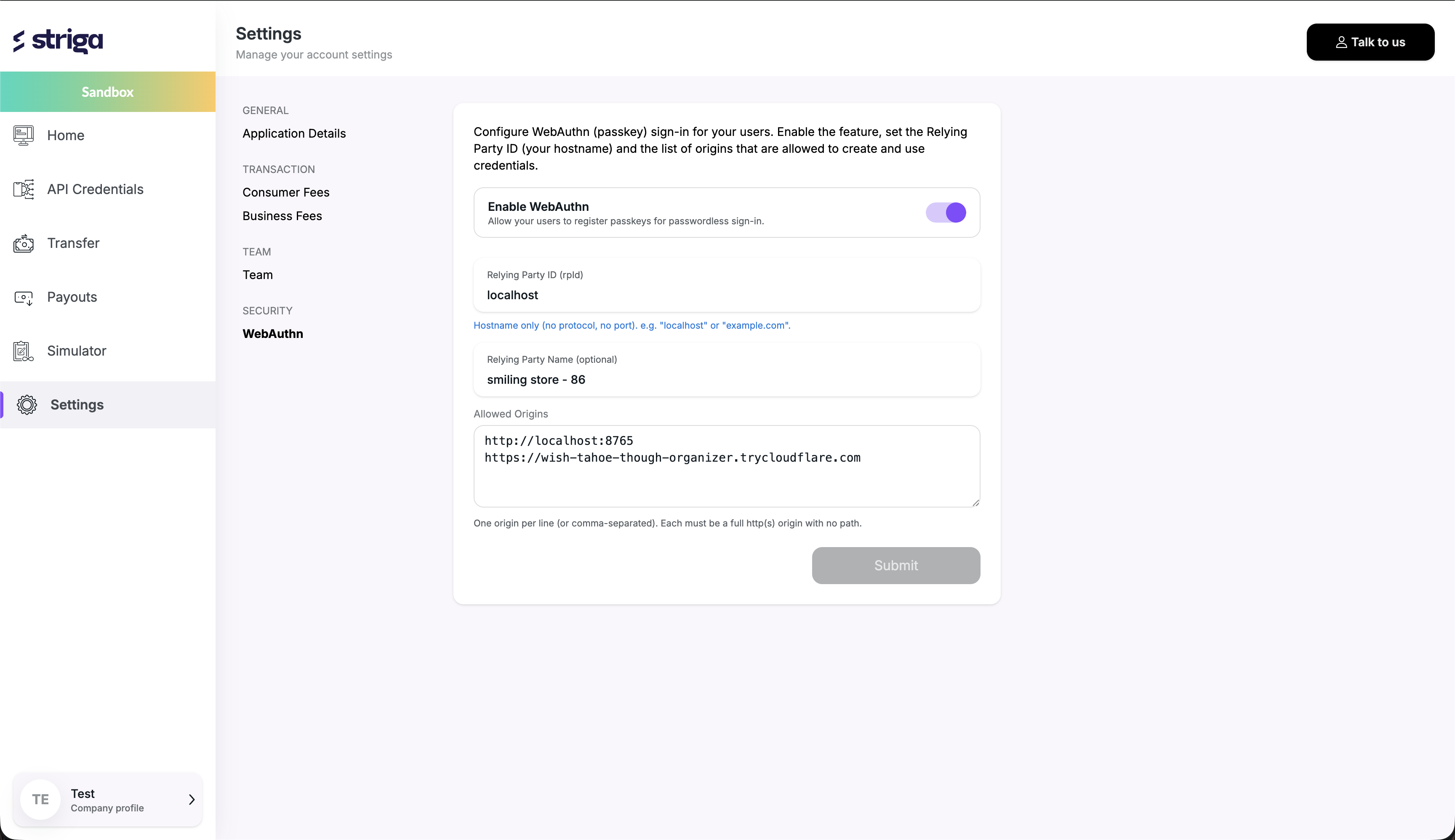The height and width of the screenshot is (840, 1455).
Task: Click the Settings gear icon
Action: 27,405
